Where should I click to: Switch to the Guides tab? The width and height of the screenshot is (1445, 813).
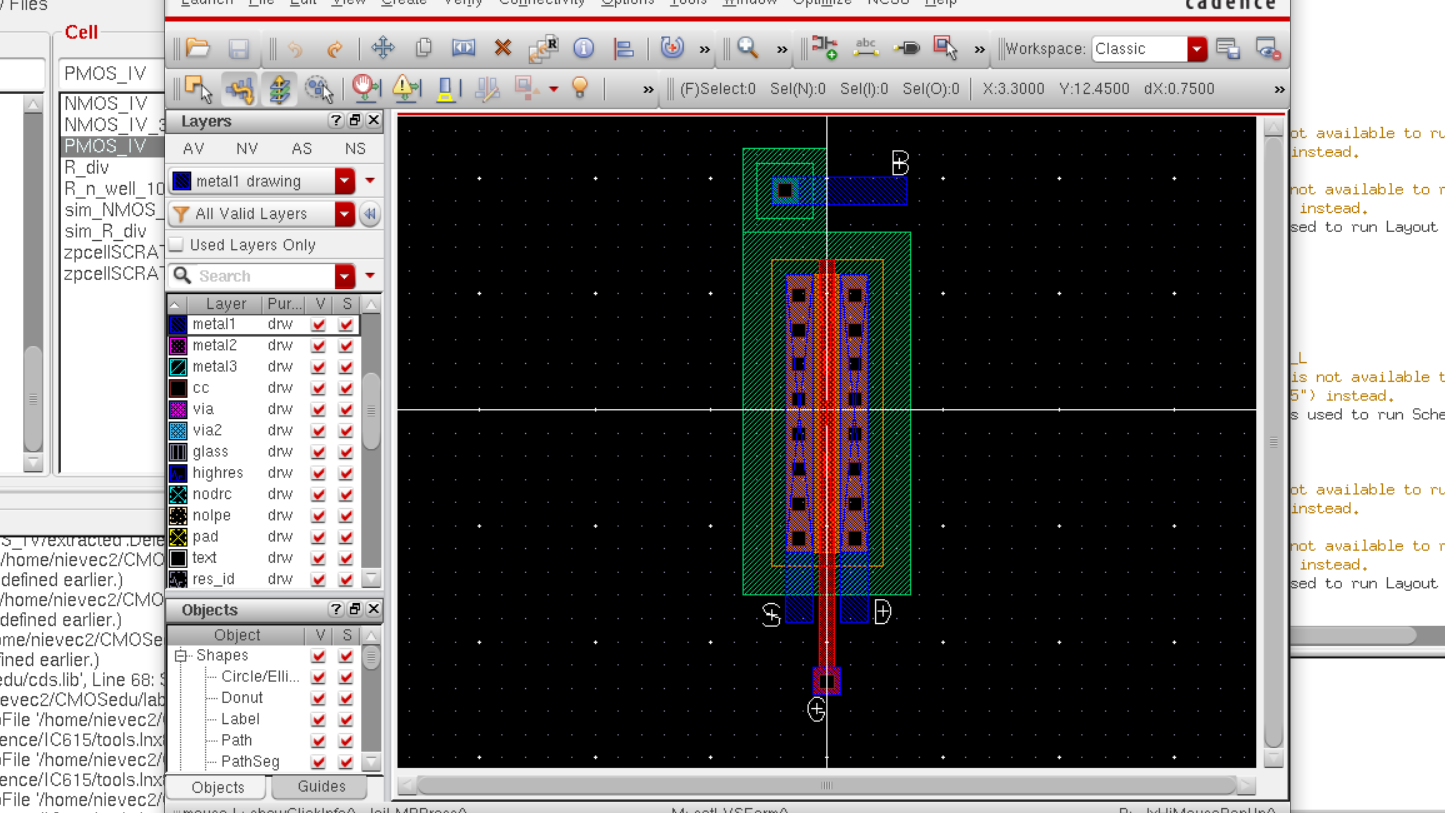(321, 787)
